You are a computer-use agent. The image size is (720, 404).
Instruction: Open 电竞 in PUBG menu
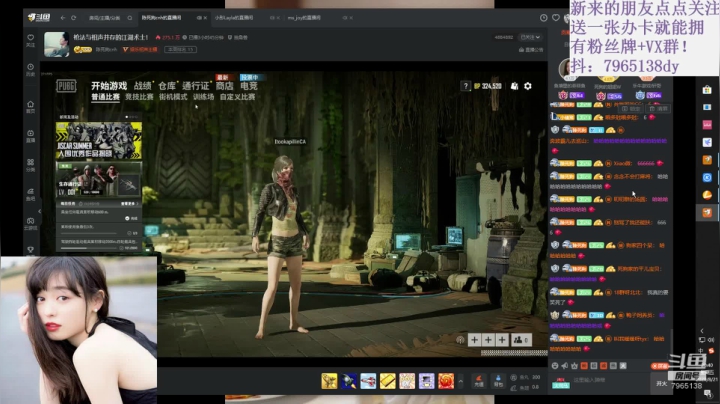click(249, 86)
